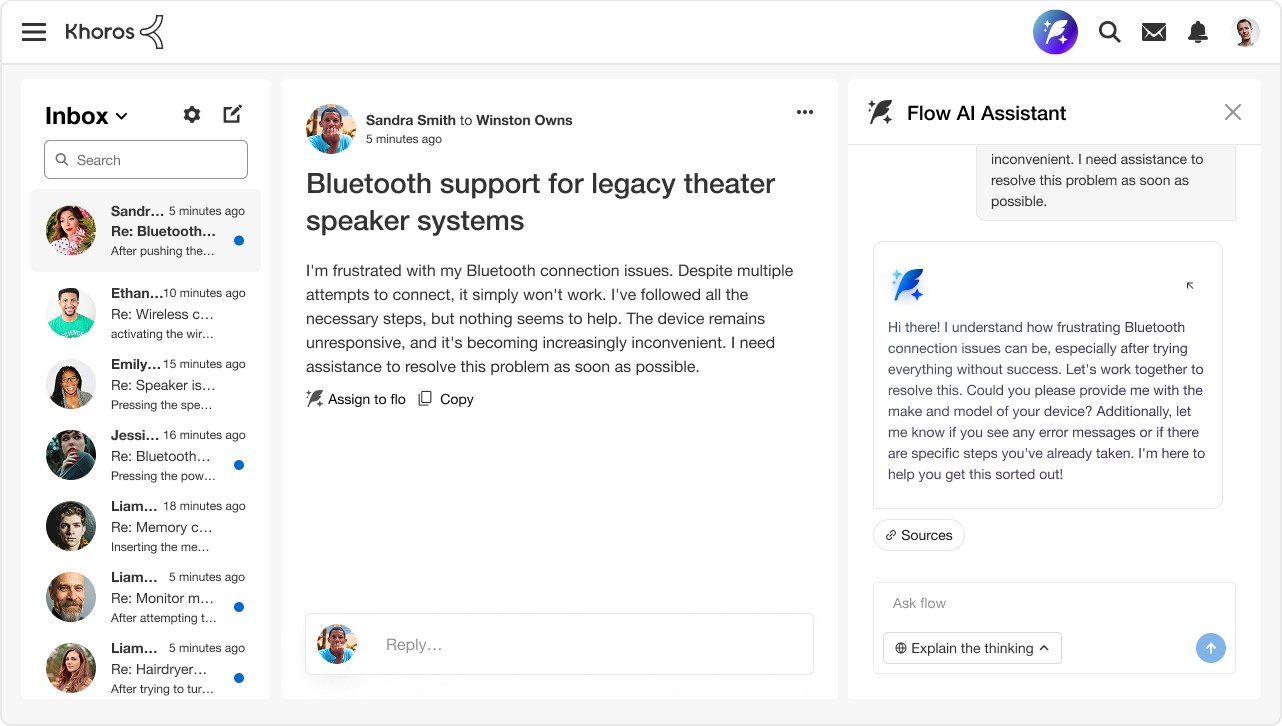1282x726 pixels.
Task: Open the notifications bell
Action: tap(1198, 32)
